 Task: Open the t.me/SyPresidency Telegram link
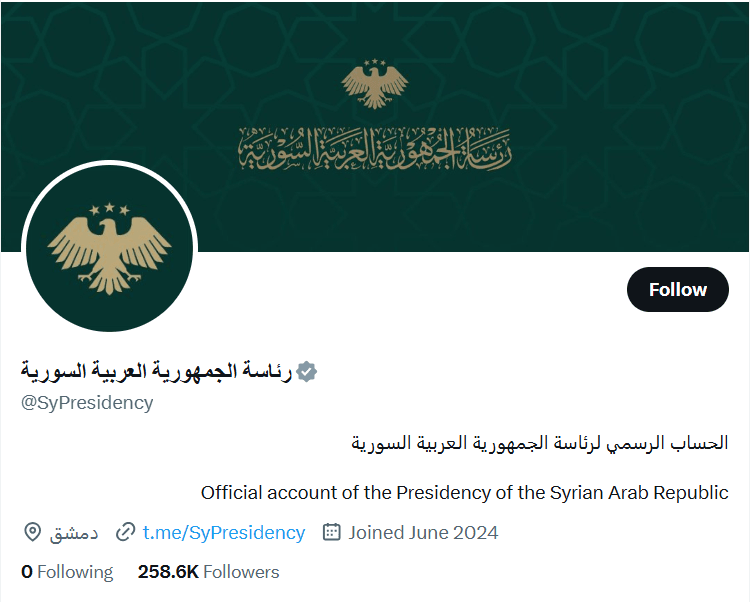point(223,532)
